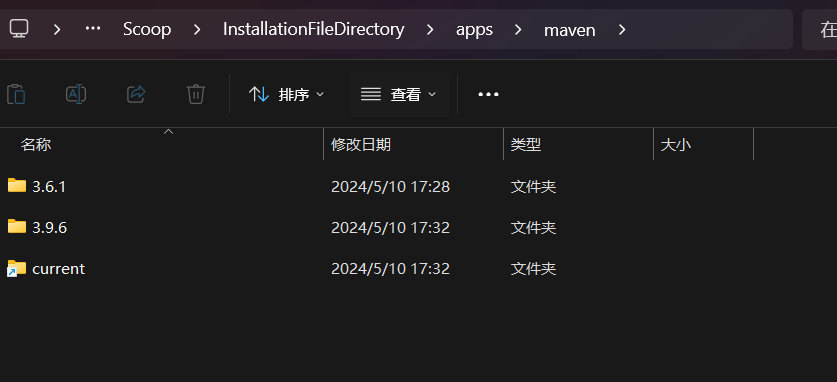This screenshot has height=382, width=837.
Task: Navigate to apps breadcrumb
Action: (474, 30)
